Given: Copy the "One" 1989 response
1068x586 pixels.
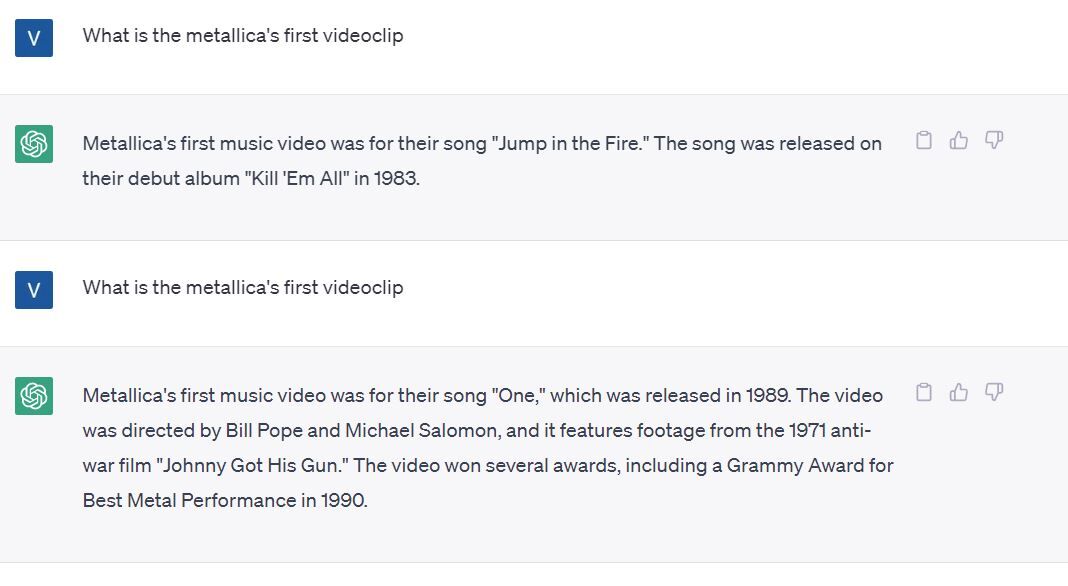Looking at the screenshot, I should point(924,392).
